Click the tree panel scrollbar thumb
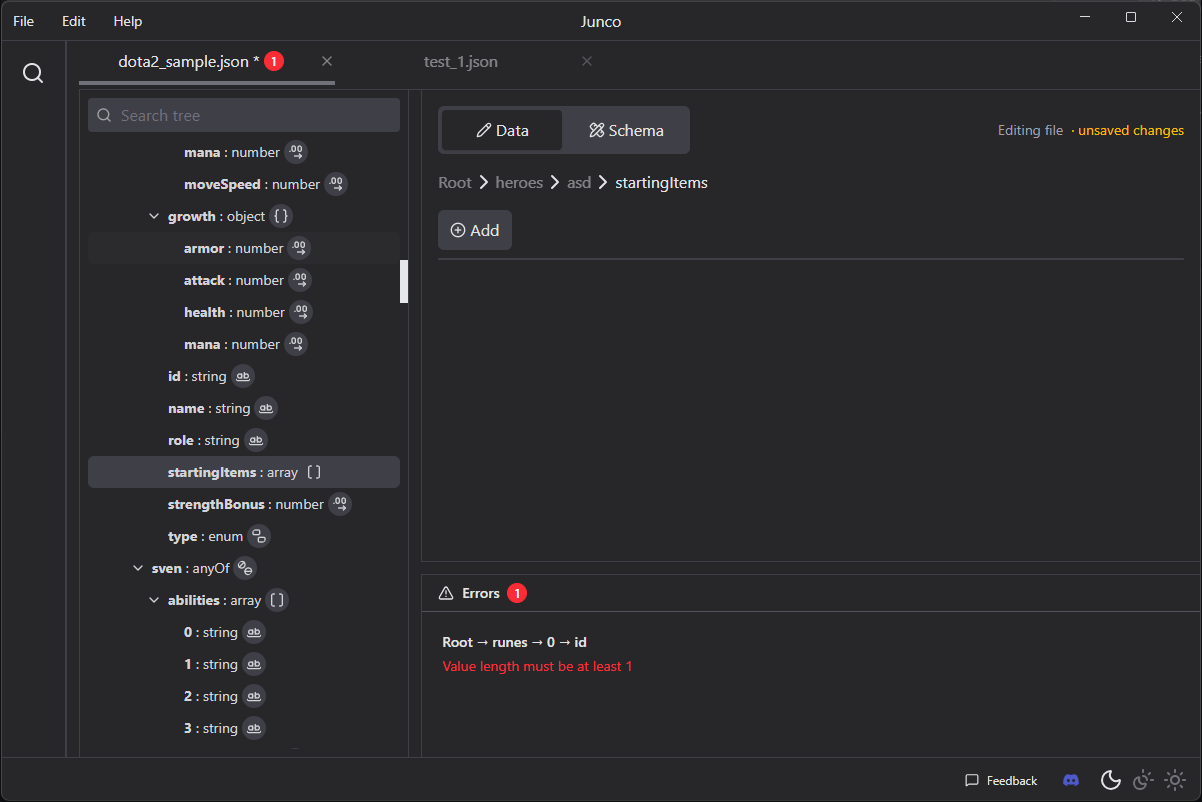 [x=404, y=281]
